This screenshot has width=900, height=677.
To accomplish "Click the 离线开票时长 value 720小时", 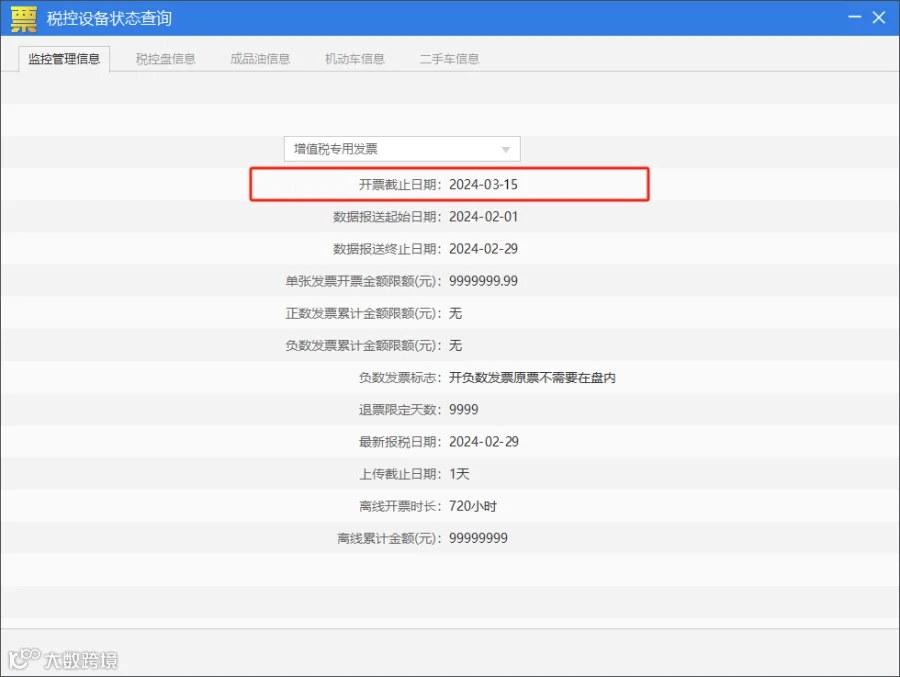I will 473,506.
